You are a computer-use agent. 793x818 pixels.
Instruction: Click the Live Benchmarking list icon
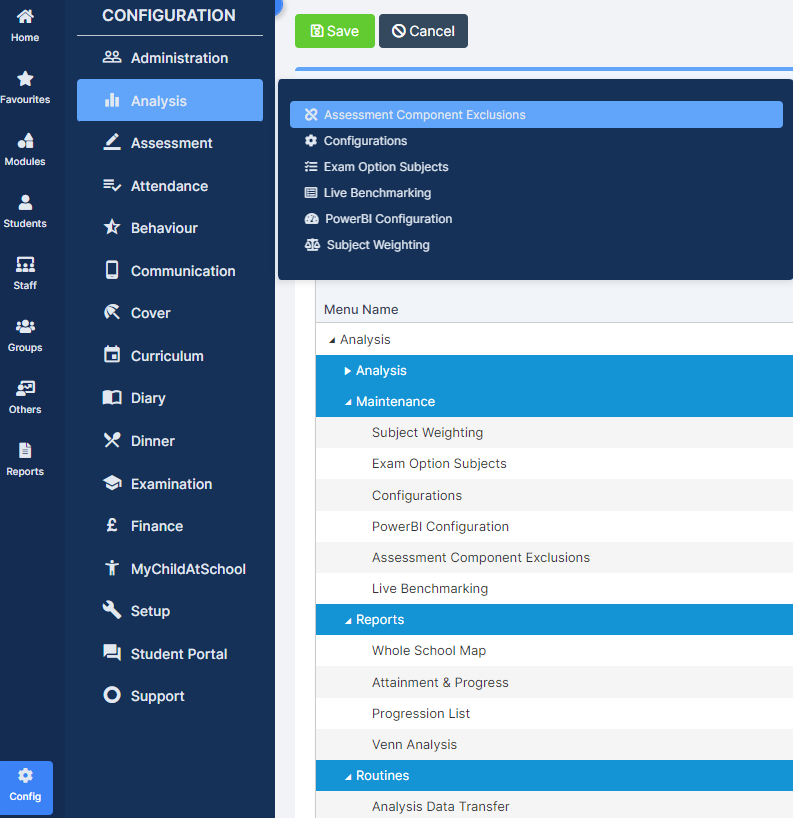(311, 193)
